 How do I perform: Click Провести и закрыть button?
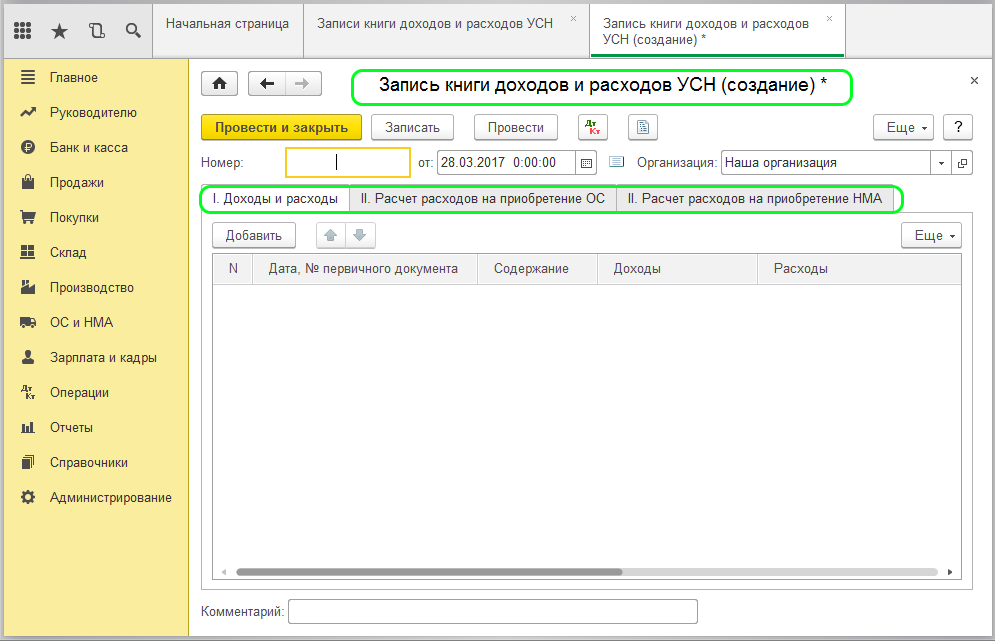[281, 127]
